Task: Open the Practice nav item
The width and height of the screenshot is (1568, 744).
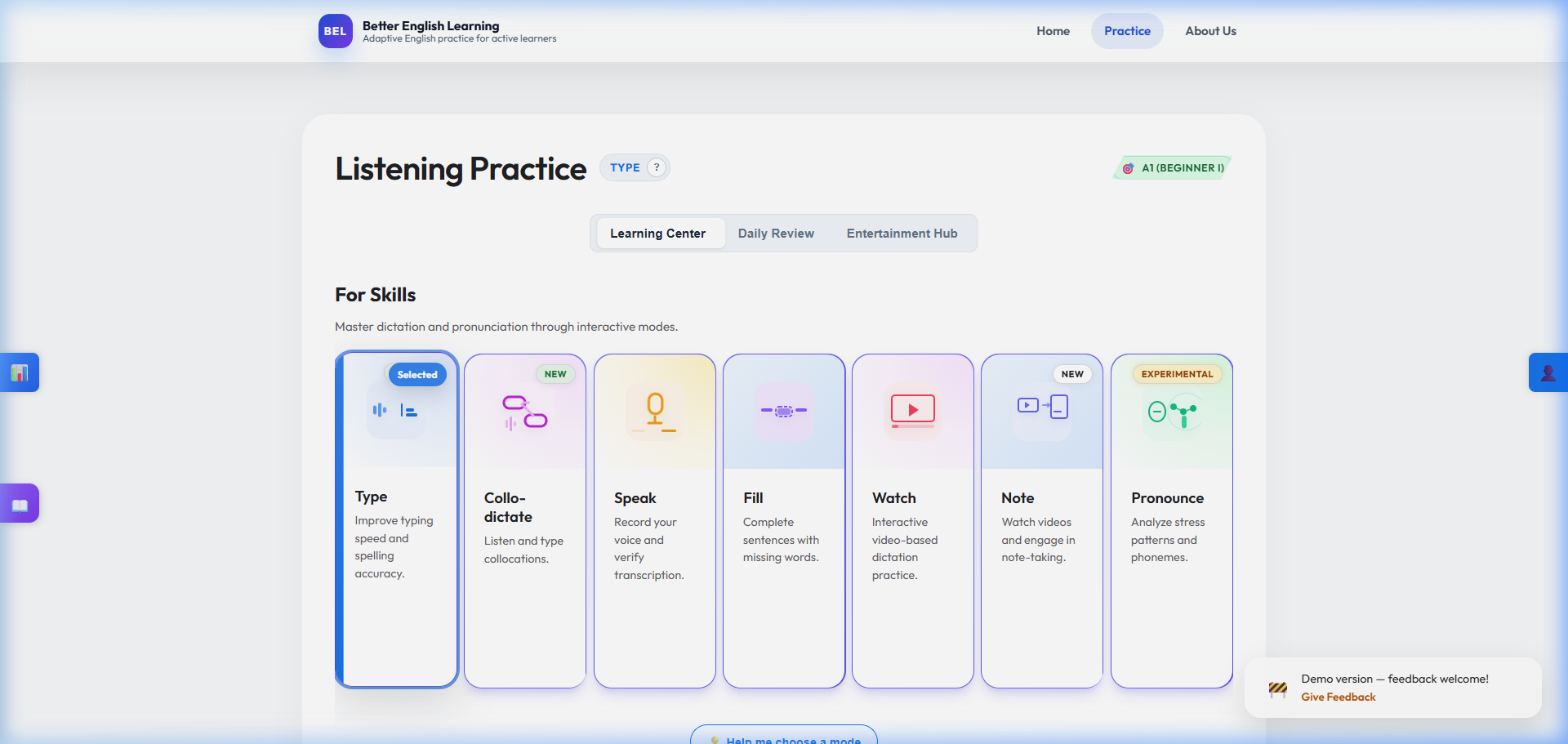Action: [x=1127, y=31]
